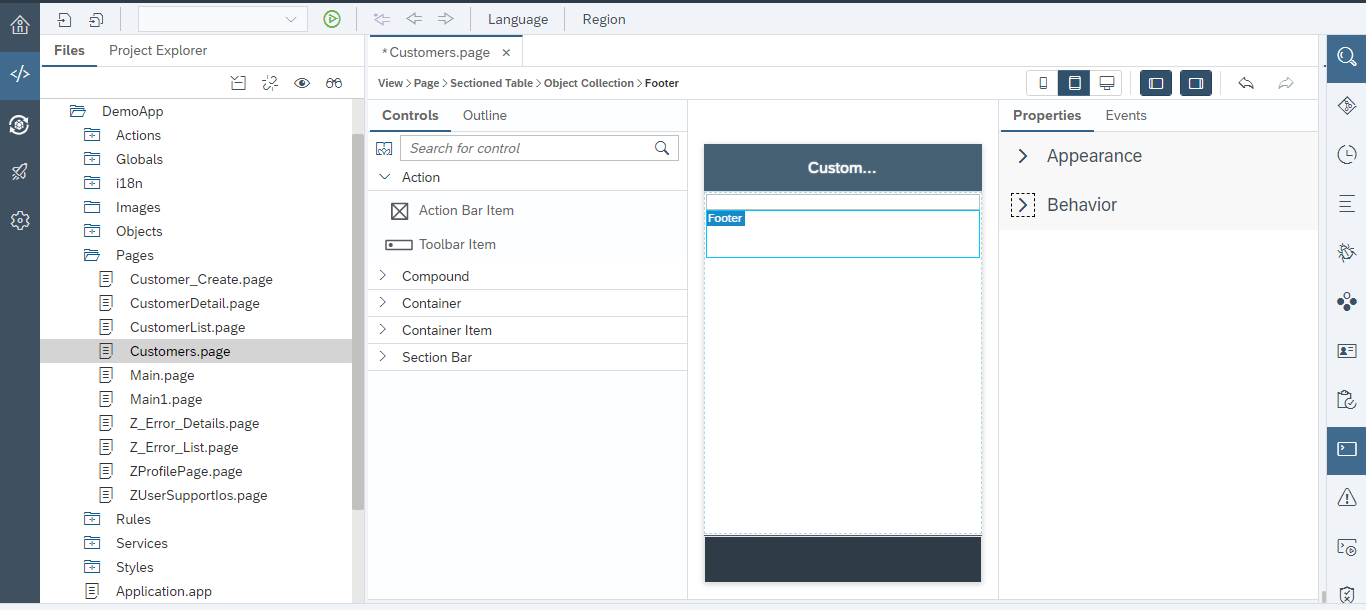Viewport: 1366px width, 610px height.
Task: Enable tablet preview mode
Action: pos(1074,83)
